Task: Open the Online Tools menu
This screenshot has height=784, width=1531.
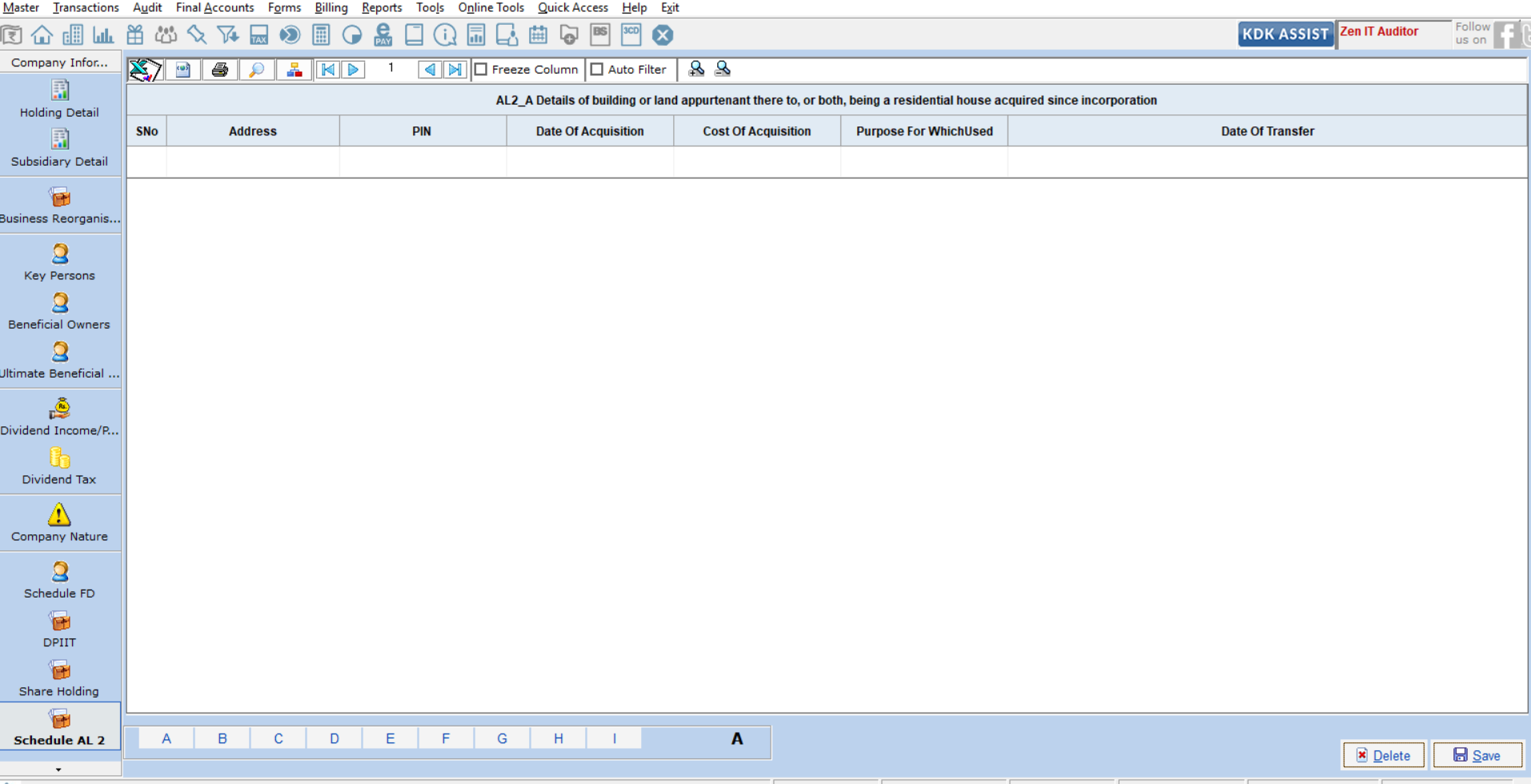Action: 491,7
